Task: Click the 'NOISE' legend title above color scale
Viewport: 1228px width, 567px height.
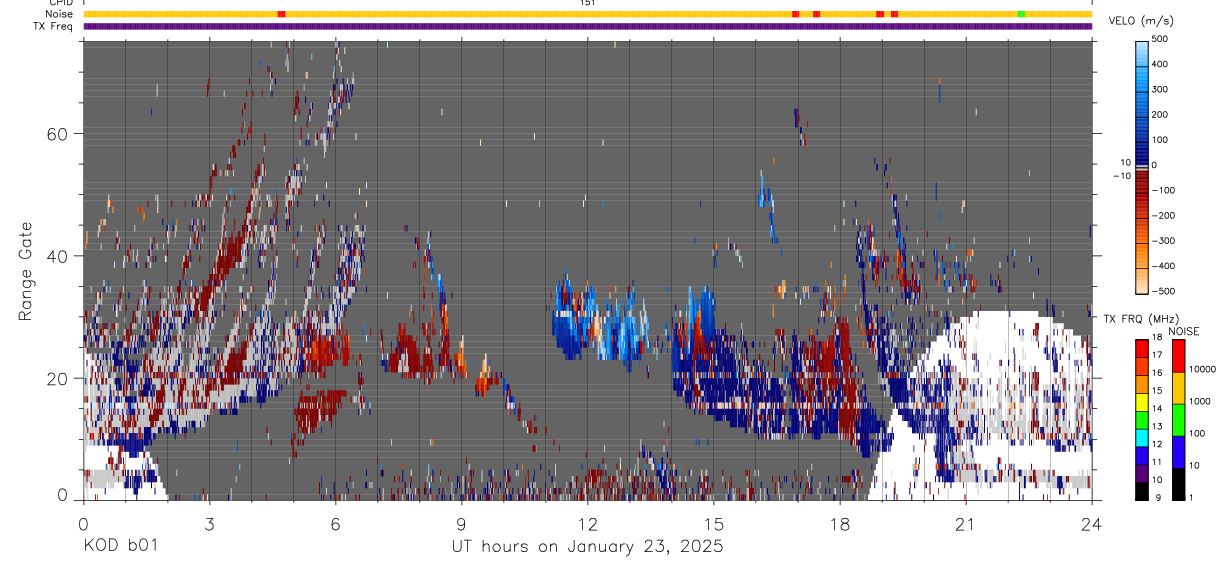Action: [x=1183, y=331]
